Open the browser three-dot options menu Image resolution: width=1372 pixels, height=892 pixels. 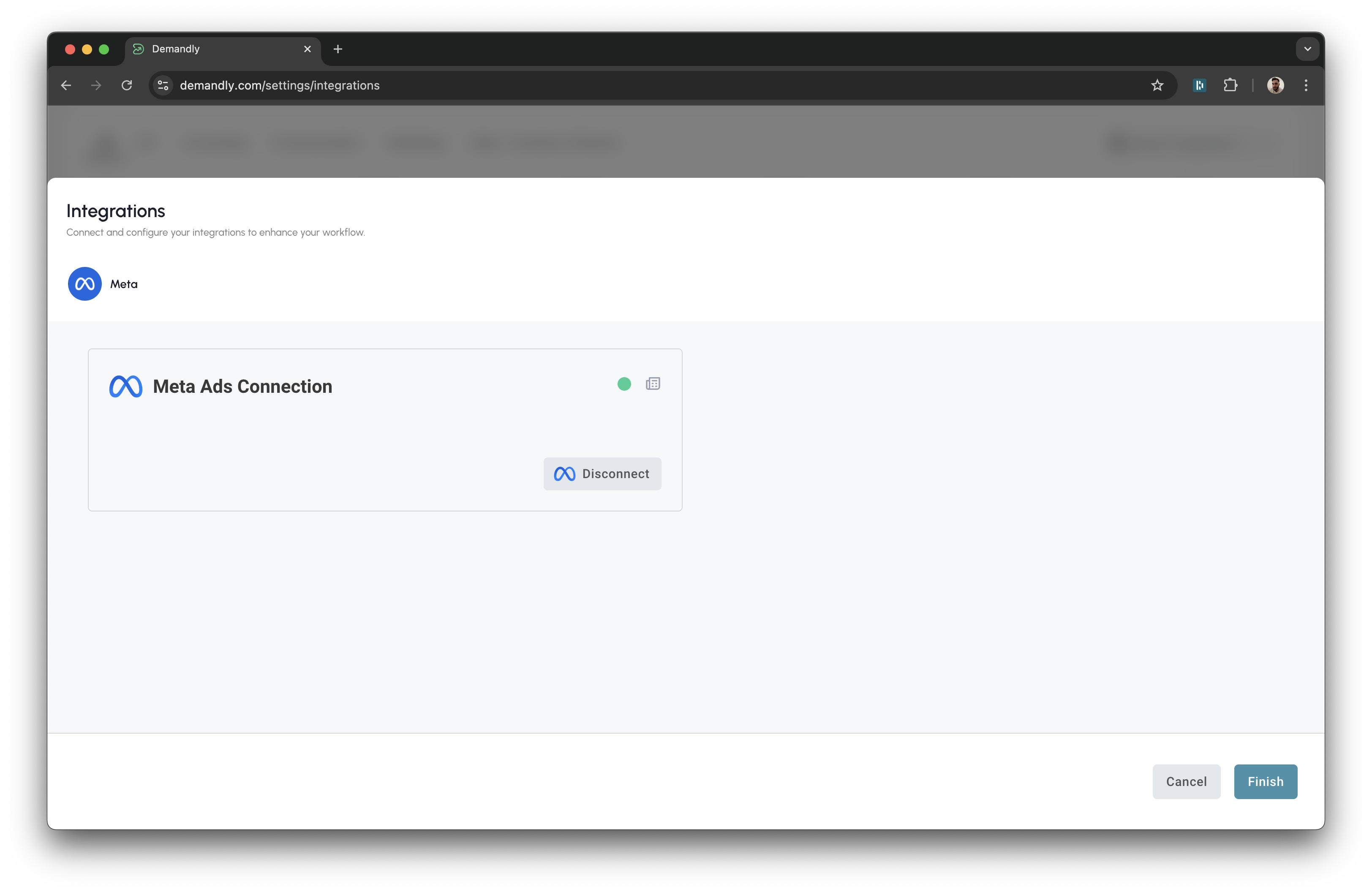[1306, 85]
